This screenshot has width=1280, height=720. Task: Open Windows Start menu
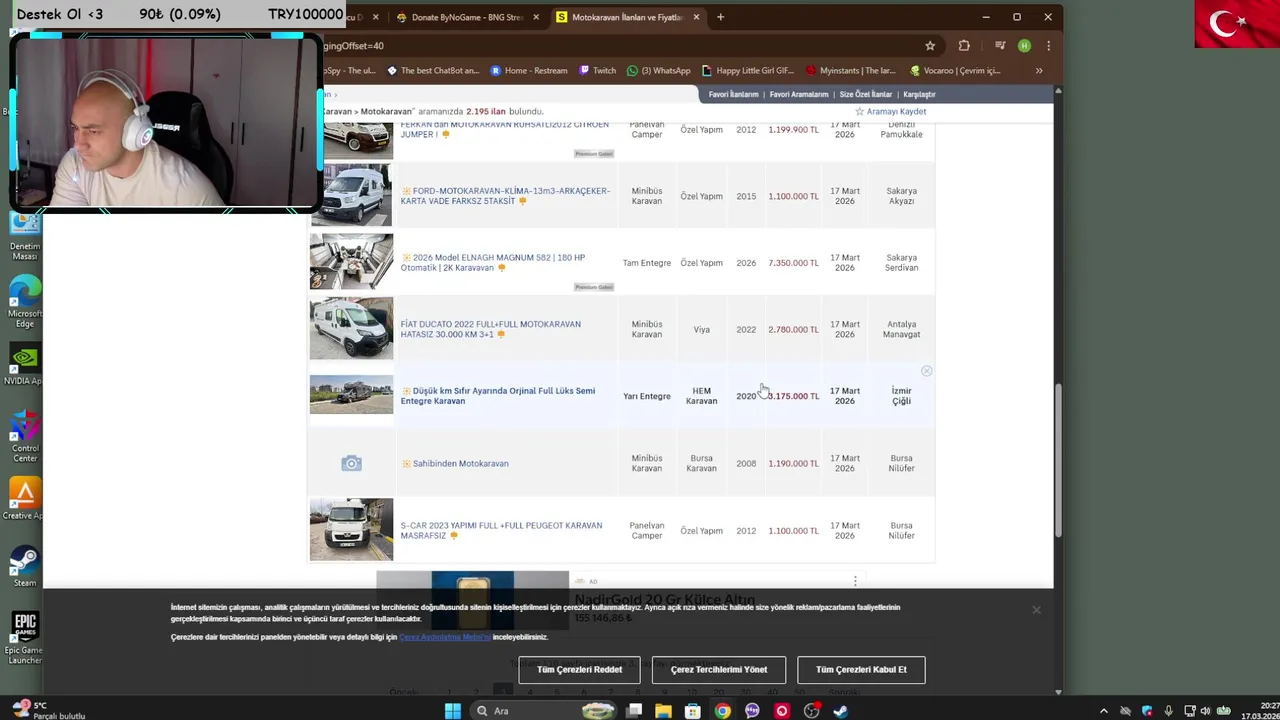[452, 711]
